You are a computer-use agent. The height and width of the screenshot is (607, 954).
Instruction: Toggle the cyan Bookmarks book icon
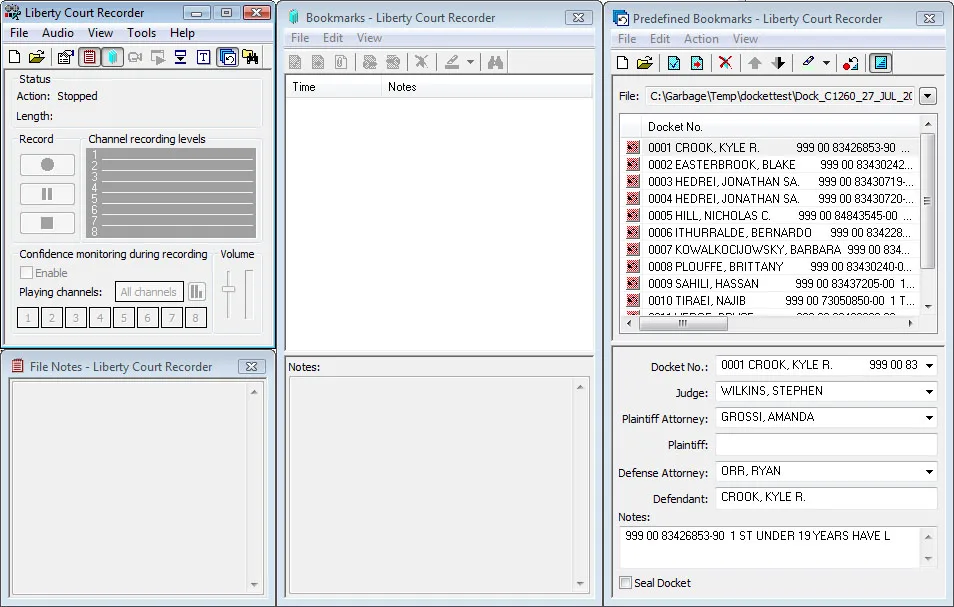pos(113,57)
